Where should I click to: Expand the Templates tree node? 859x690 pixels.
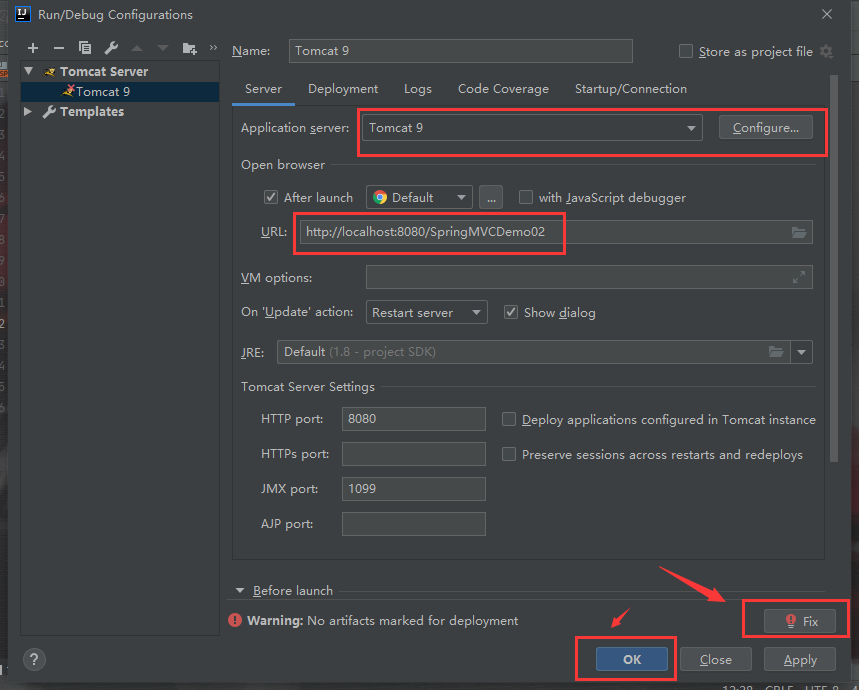click(28, 111)
